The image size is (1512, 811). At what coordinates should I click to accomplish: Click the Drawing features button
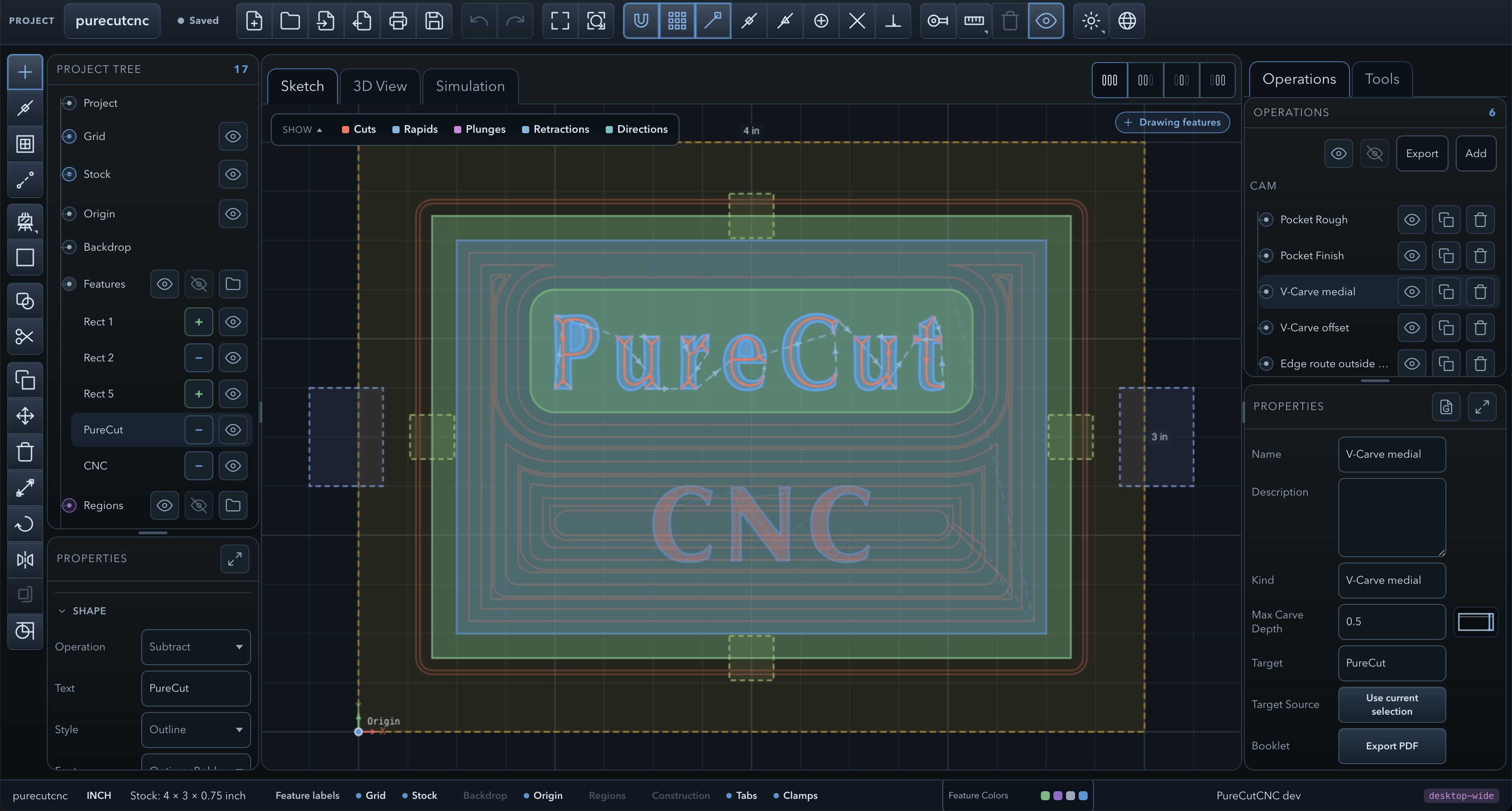pyautogui.click(x=1172, y=122)
